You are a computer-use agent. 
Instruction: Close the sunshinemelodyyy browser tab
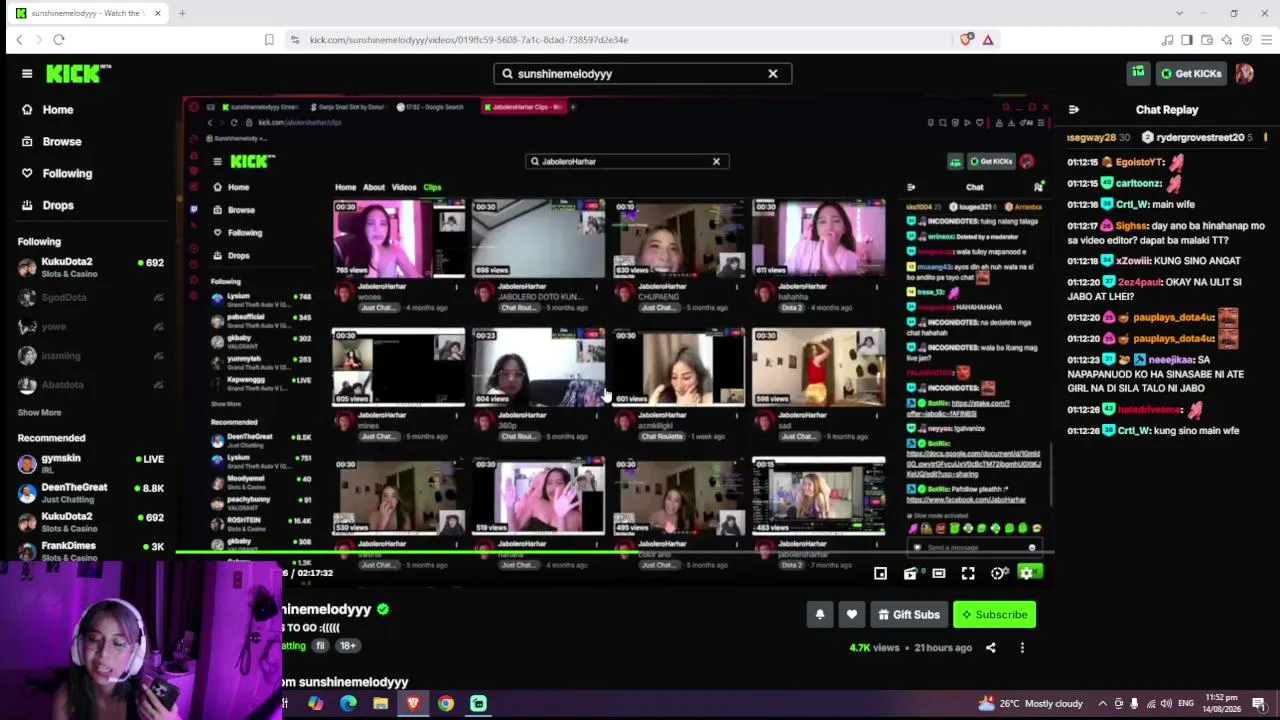click(157, 13)
